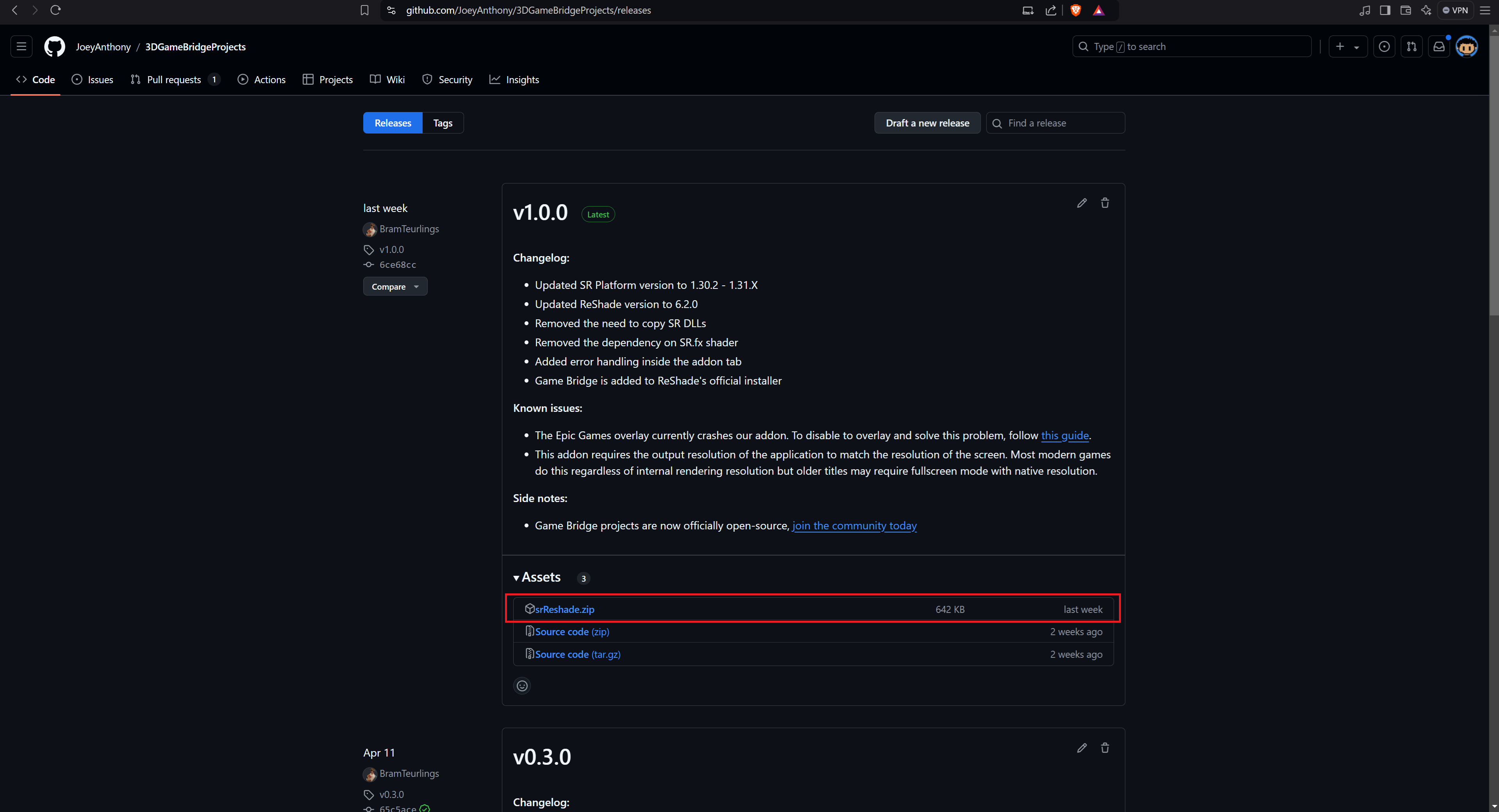Screen dimensions: 1499x812
Task: Click the cast/send tab icon in address bar
Action: click(x=1028, y=10)
